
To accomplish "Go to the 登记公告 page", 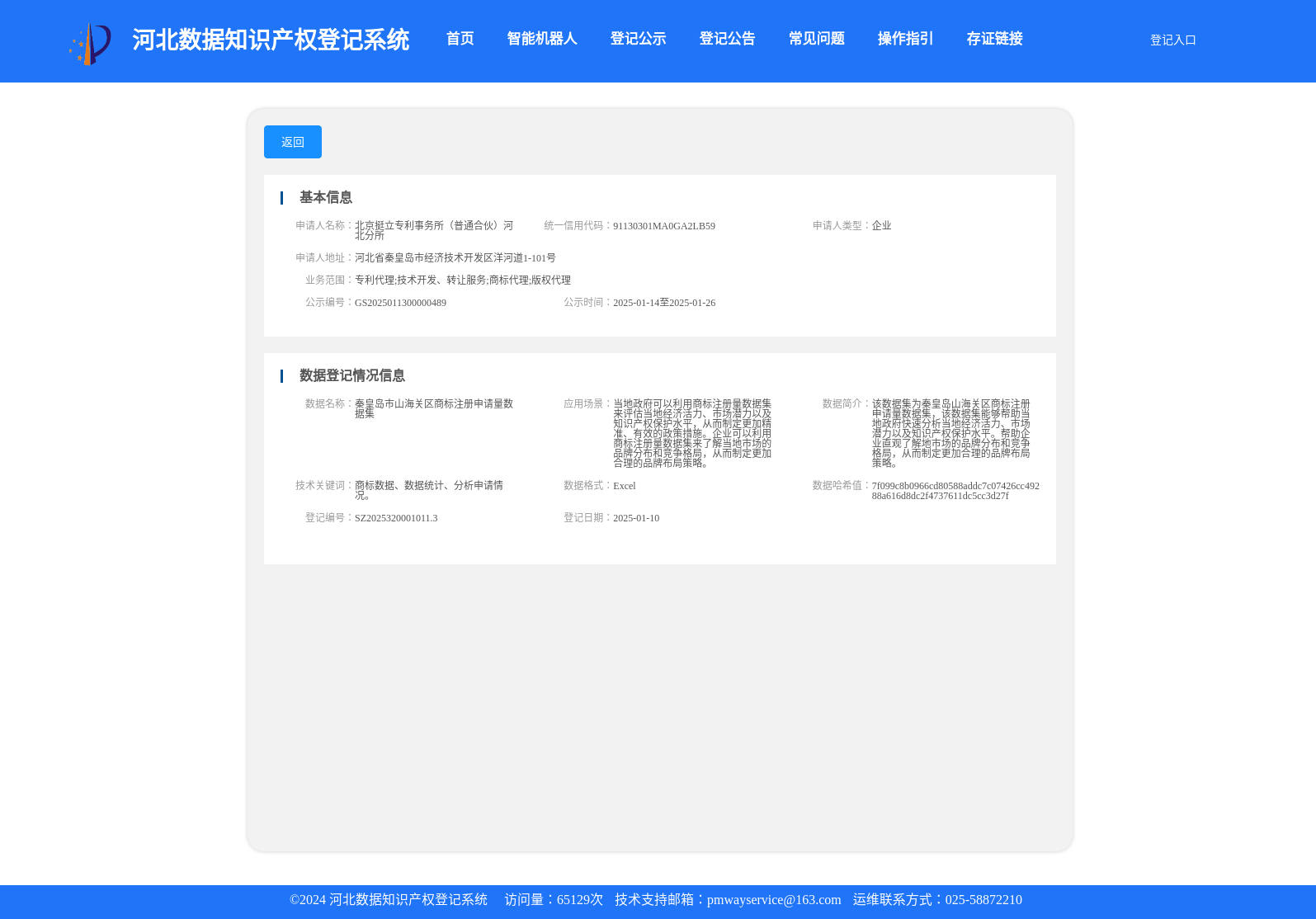I will [x=727, y=39].
